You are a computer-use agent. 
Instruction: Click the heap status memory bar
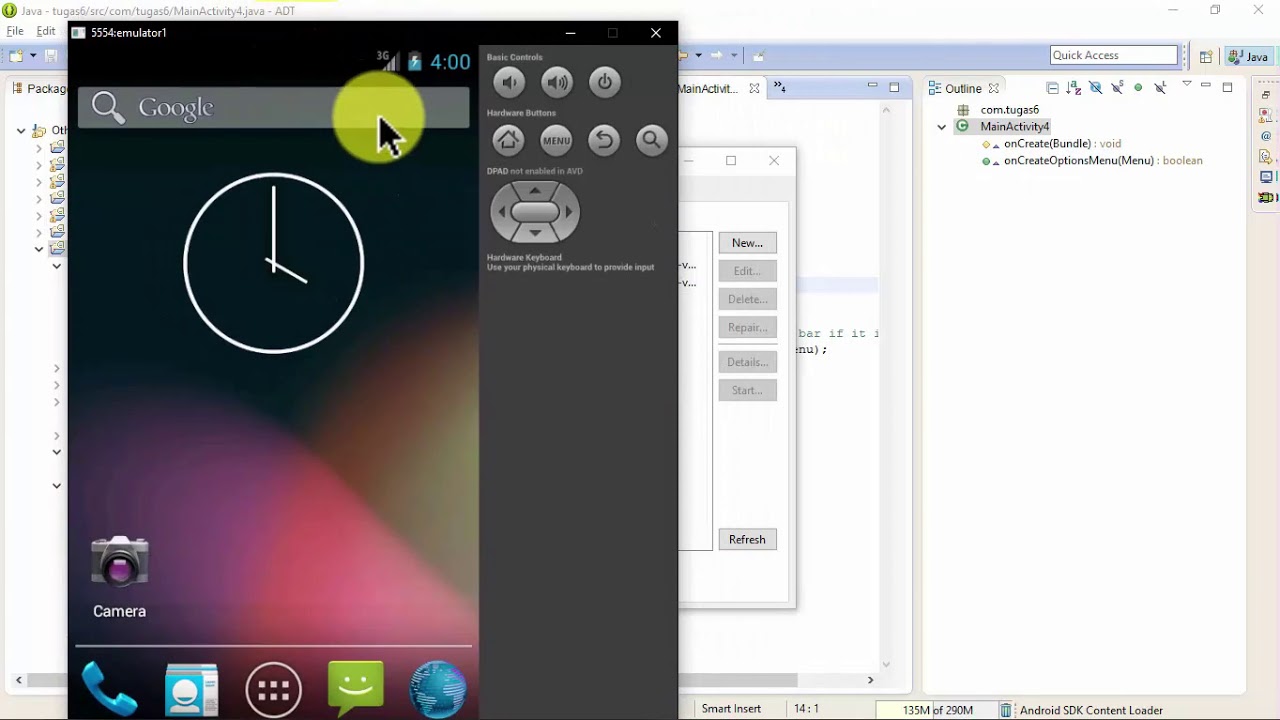click(x=937, y=710)
